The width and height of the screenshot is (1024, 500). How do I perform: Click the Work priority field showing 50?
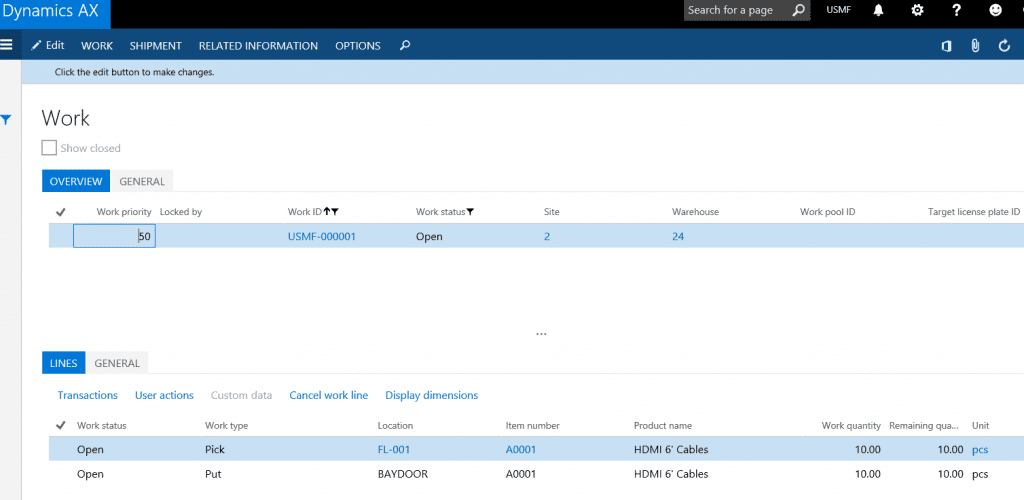[x=114, y=237]
